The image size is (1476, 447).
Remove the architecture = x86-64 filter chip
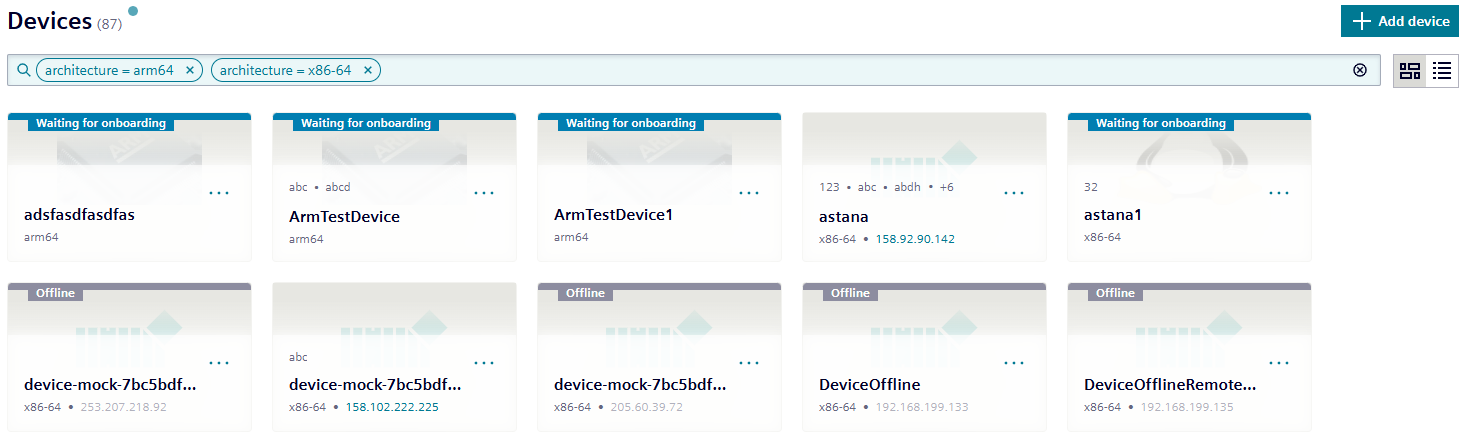(x=367, y=70)
